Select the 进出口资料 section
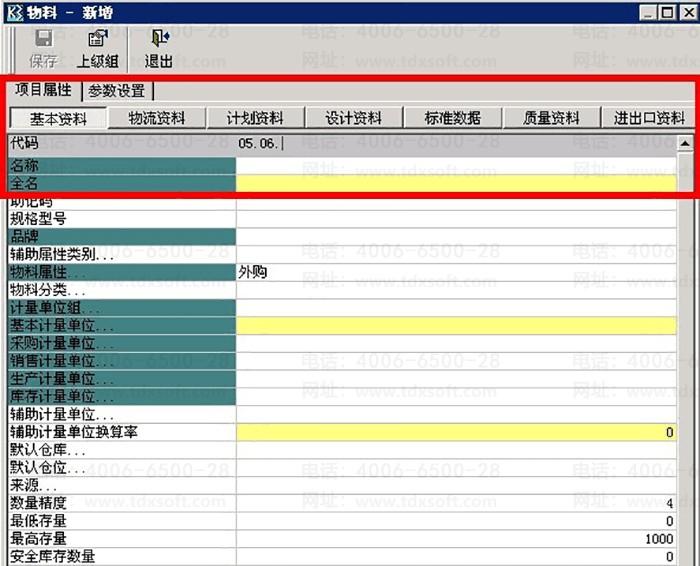Image resolution: width=700 pixels, height=566 pixels. [650, 118]
